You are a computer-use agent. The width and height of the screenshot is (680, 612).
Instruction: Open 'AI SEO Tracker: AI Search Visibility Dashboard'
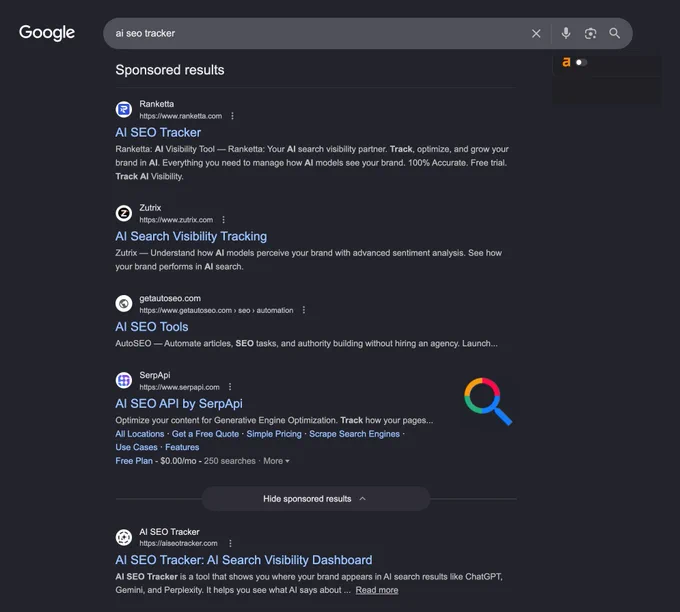(x=244, y=560)
